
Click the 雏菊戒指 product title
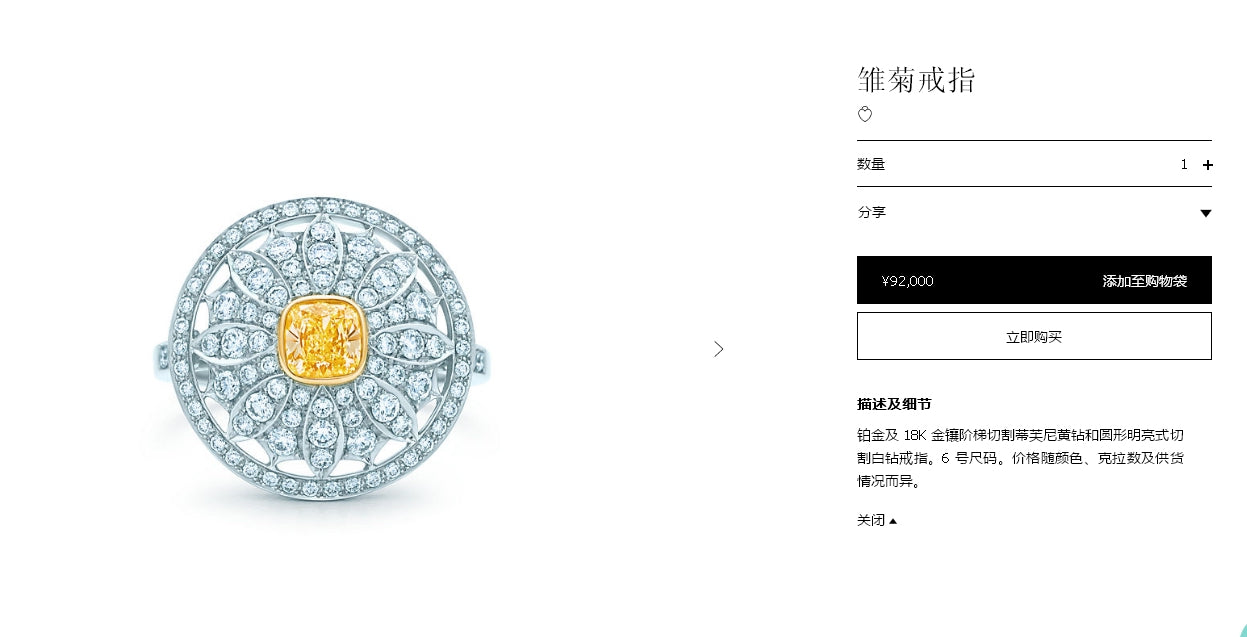pos(916,79)
